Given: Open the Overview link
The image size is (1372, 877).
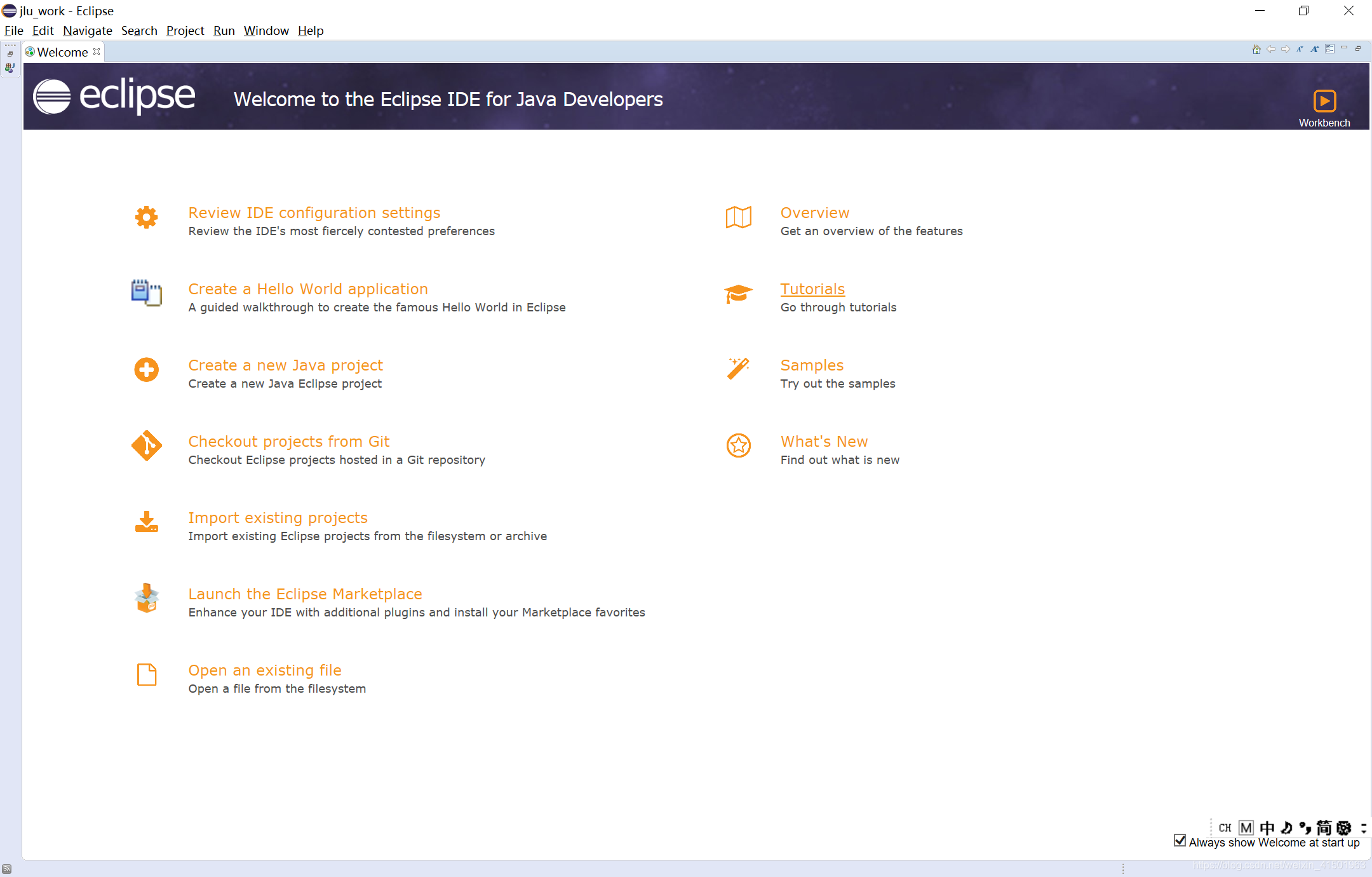Looking at the screenshot, I should click(815, 212).
